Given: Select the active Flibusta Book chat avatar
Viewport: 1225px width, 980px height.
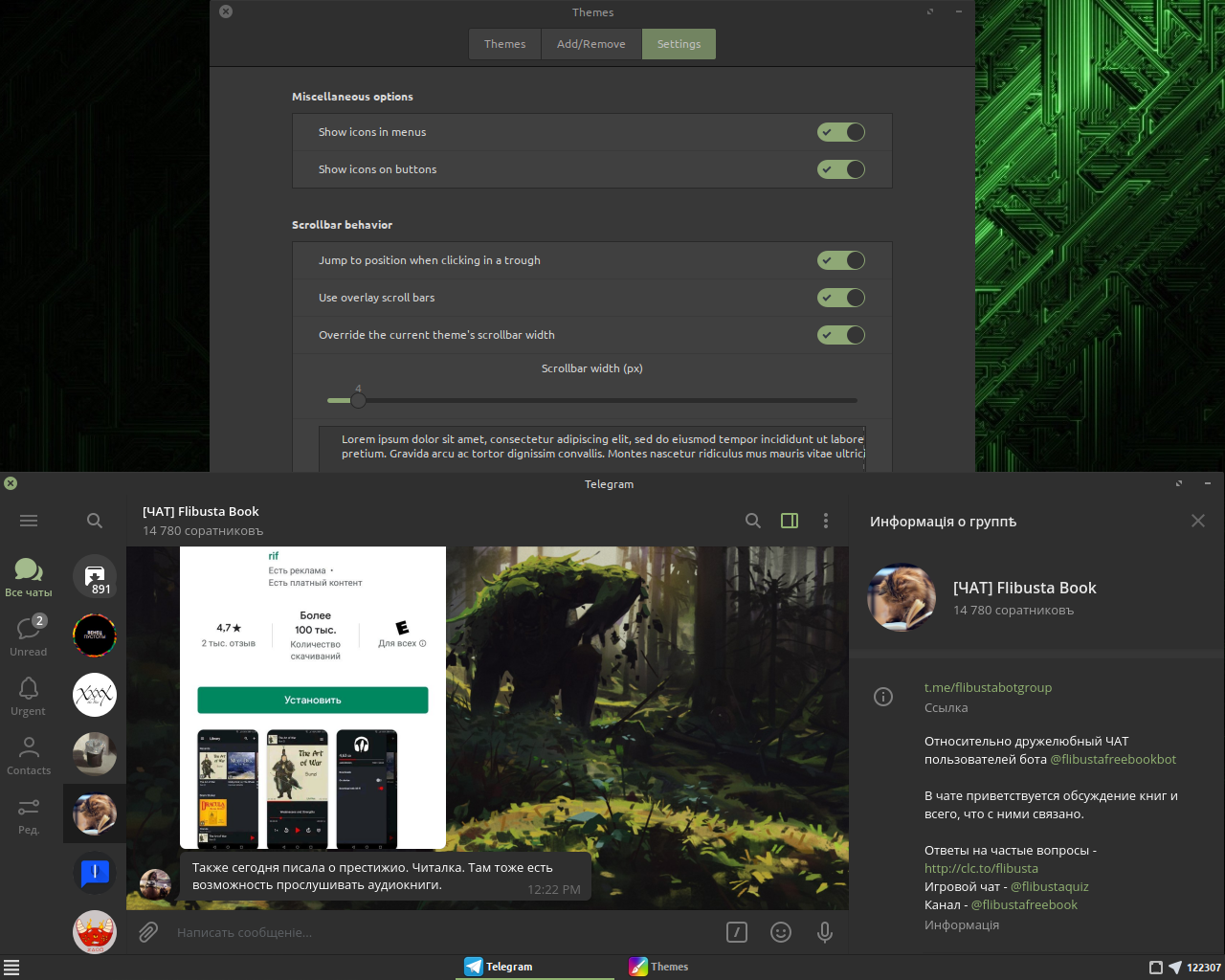Looking at the screenshot, I should (95, 813).
